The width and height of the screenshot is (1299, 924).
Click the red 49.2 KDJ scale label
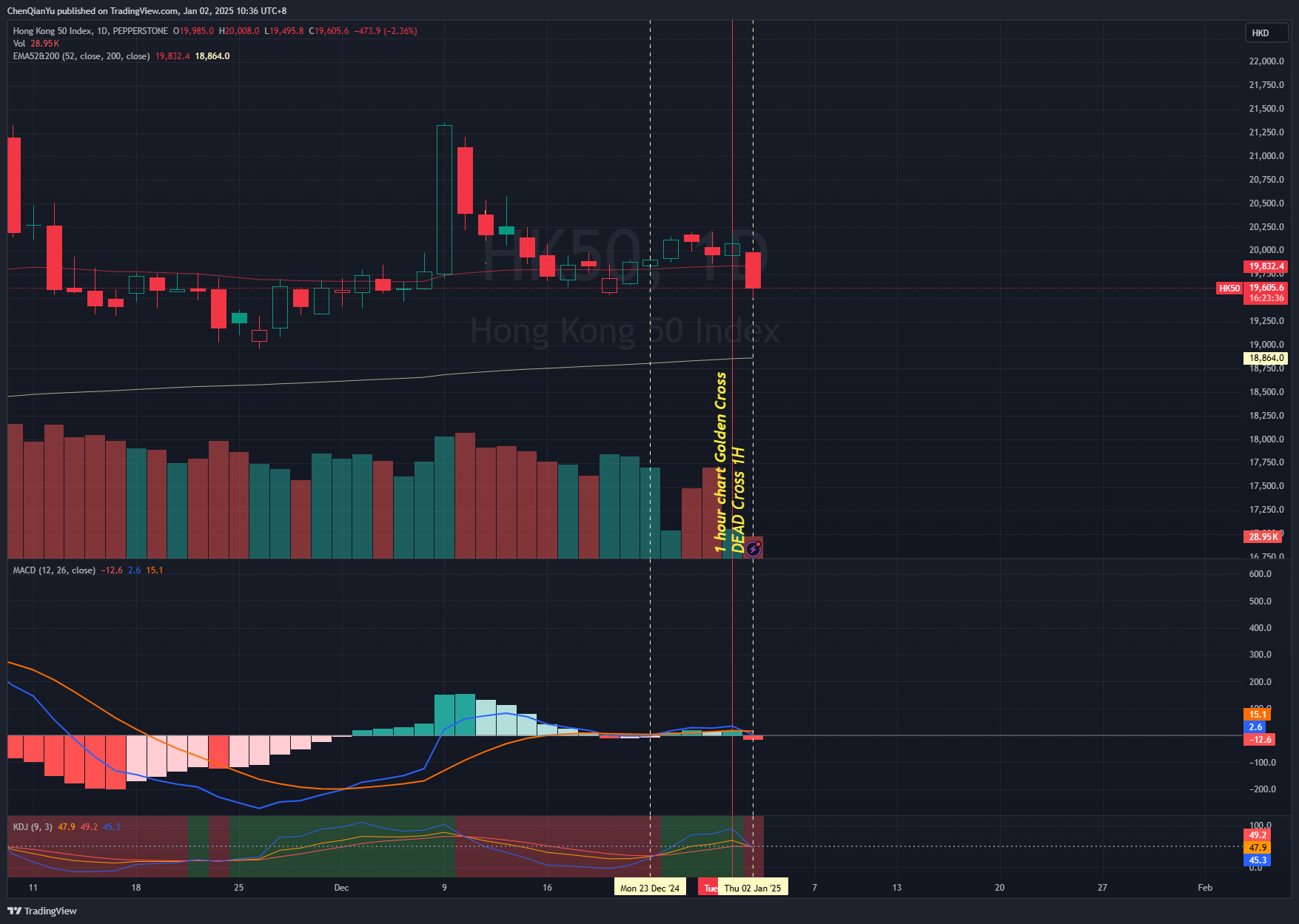coord(1258,835)
